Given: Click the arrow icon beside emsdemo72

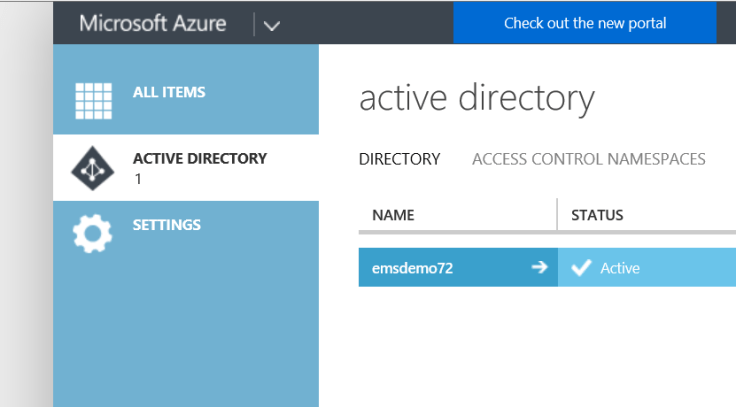Looking at the screenshot, I should [x=539, y=268].
